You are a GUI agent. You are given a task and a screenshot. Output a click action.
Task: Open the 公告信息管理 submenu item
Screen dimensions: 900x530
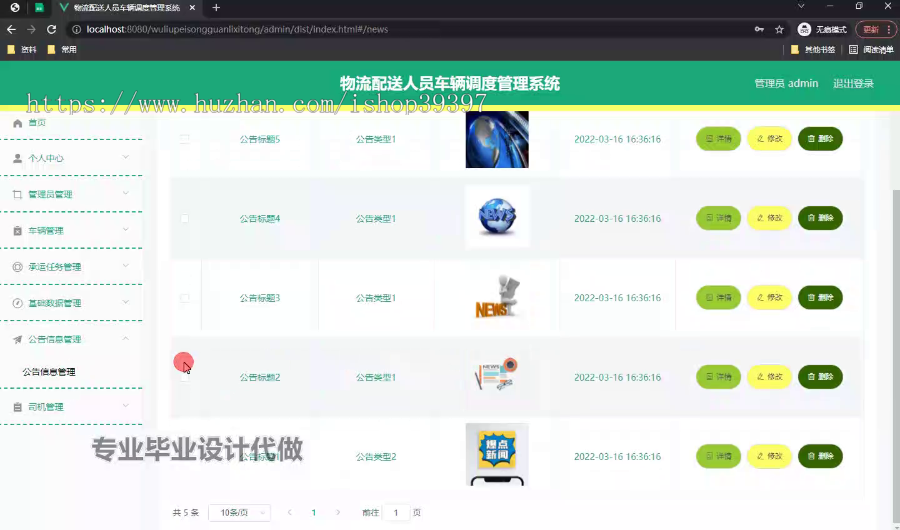pyautogui.click(x=49, y=372)
